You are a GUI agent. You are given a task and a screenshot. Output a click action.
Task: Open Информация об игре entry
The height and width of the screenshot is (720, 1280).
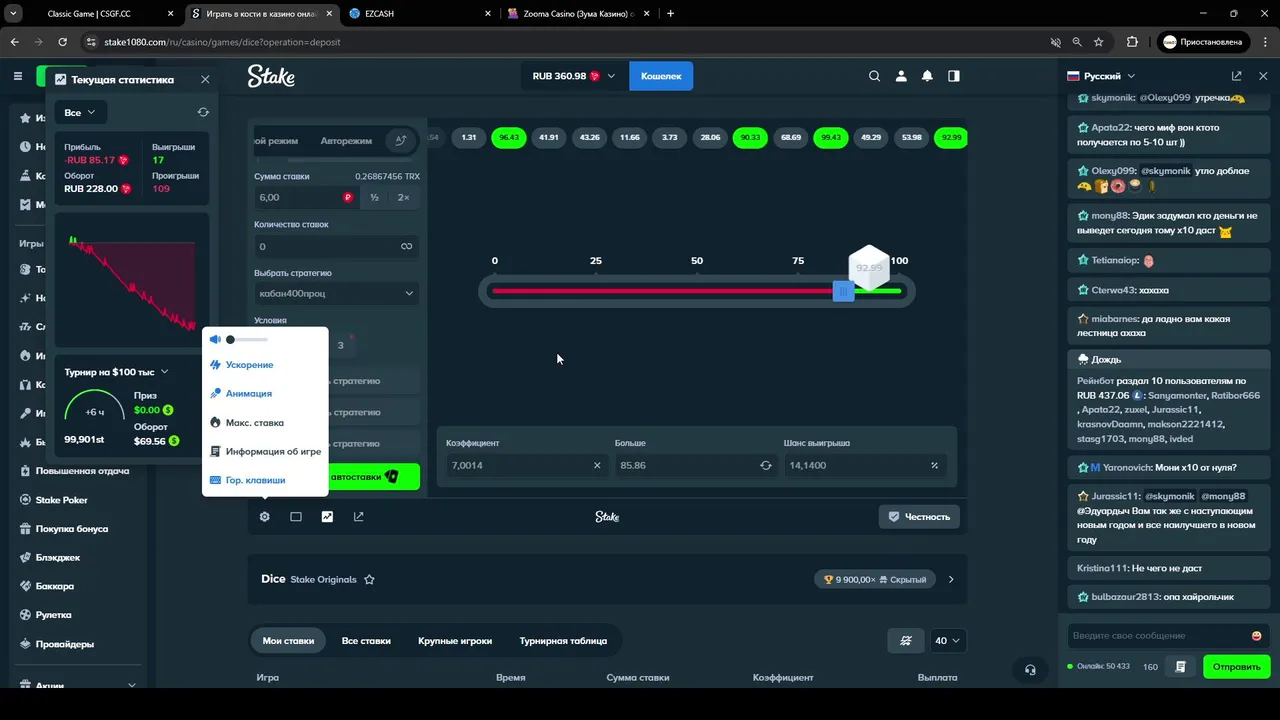265,452
